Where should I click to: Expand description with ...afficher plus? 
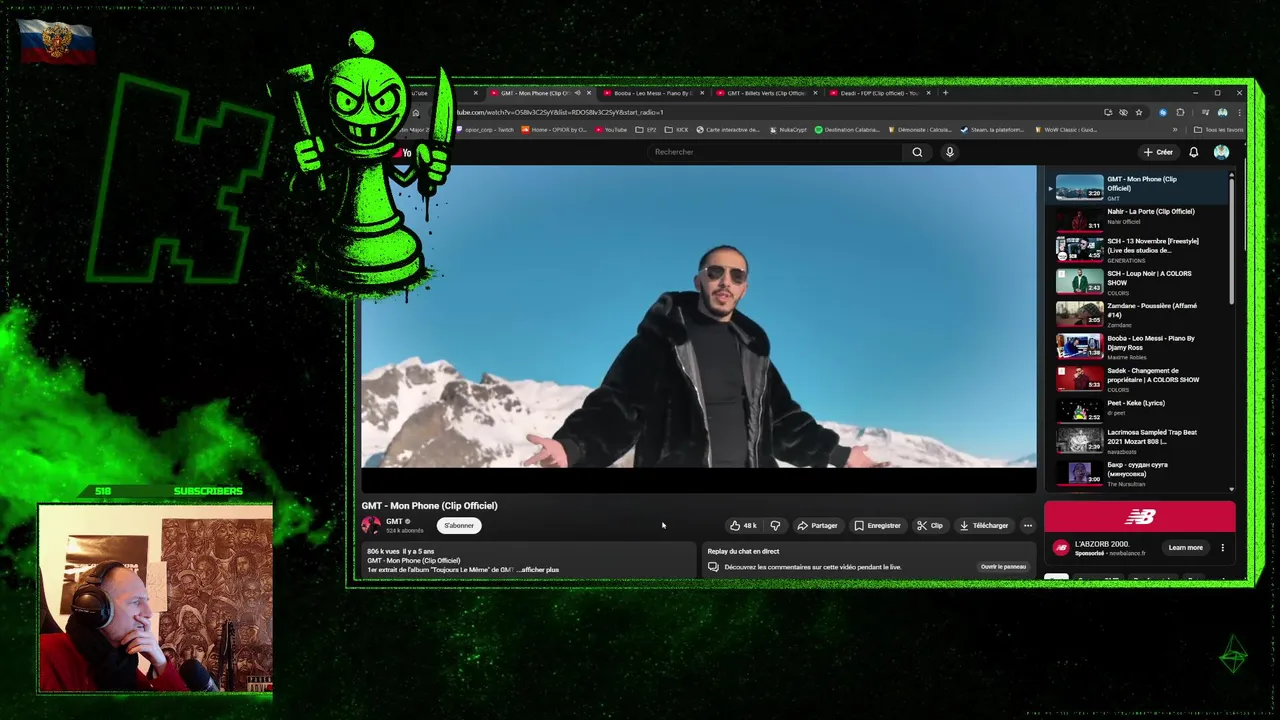[538, 569]
